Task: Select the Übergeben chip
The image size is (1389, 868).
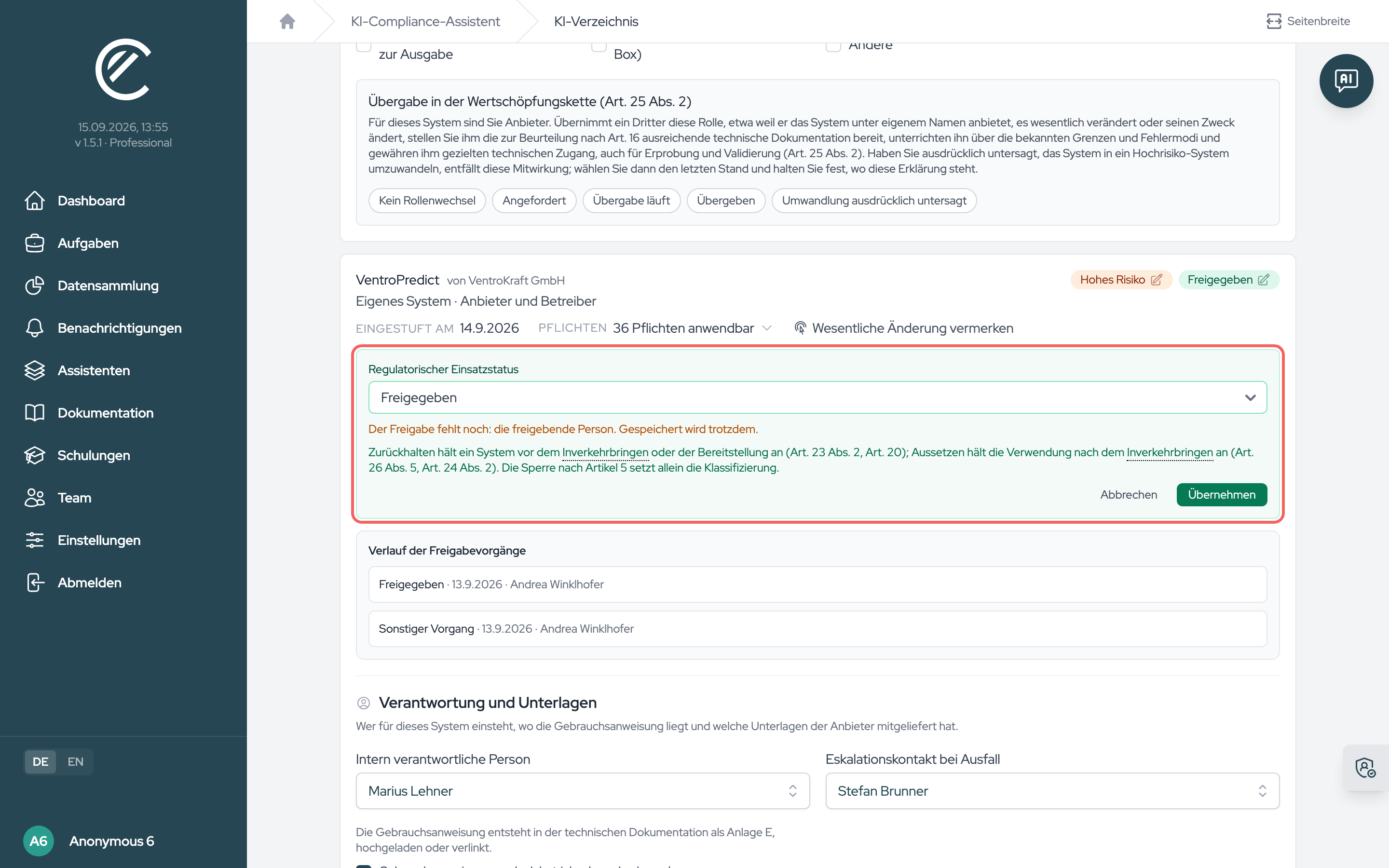Action: 725,200
